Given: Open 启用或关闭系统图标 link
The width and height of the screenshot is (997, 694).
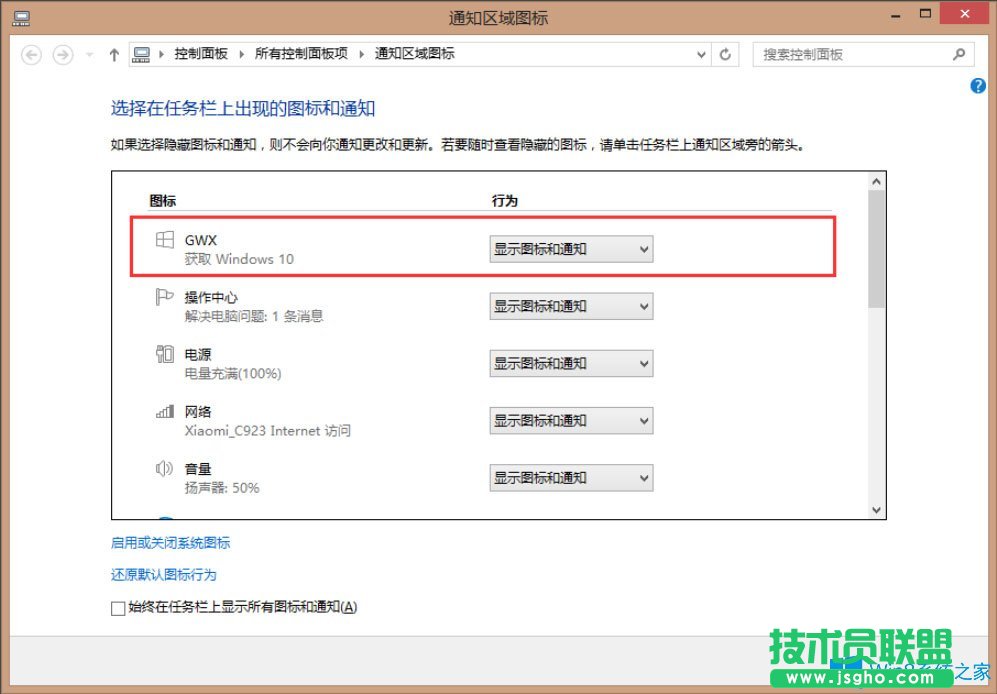Looking at the screenshot, I should pos(170,542).
